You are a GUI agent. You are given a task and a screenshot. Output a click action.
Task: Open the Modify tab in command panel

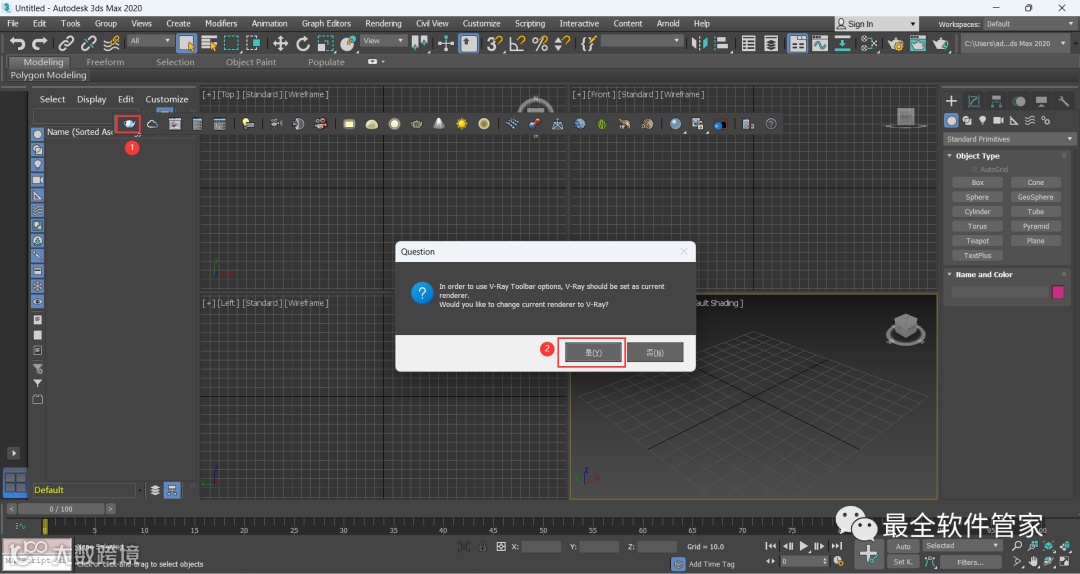[x=973, y=101]
